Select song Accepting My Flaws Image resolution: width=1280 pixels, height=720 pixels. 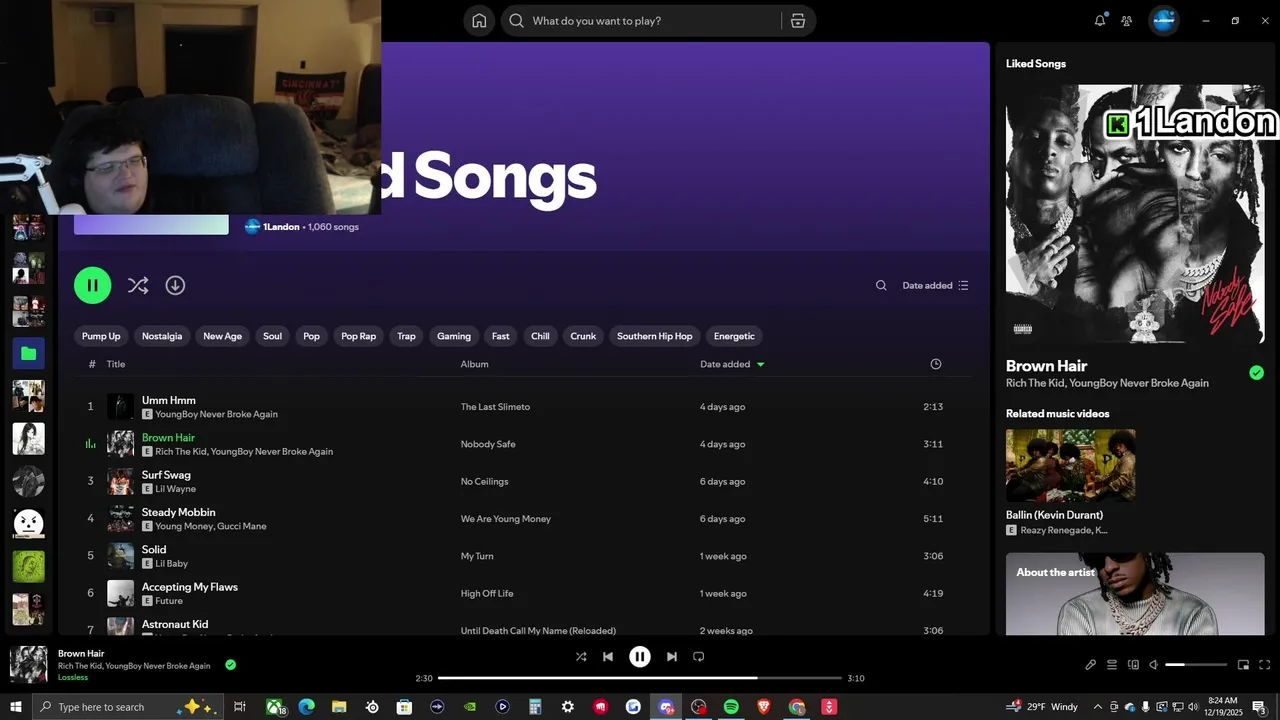(x=189, y=587)
